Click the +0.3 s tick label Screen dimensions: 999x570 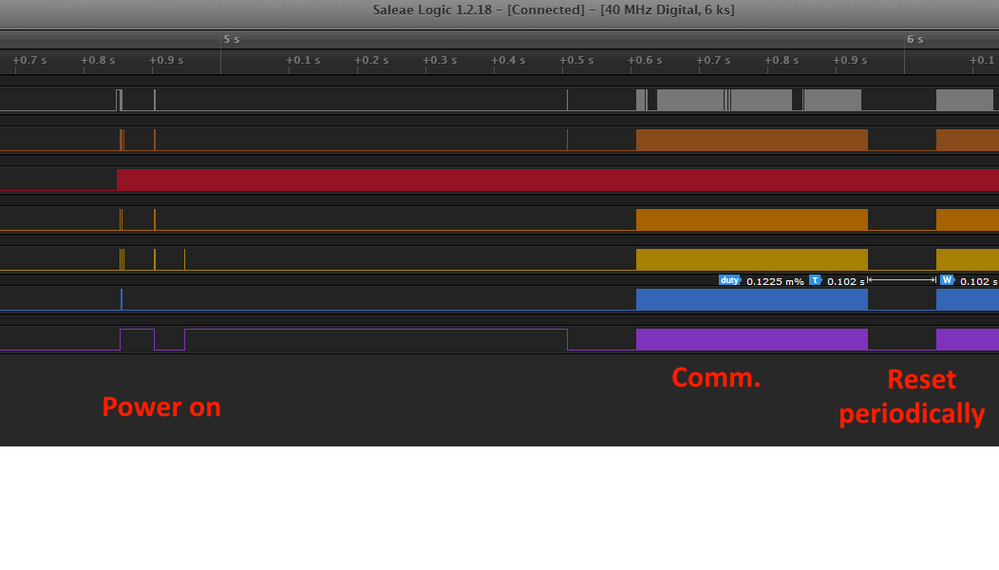coord(440,61)
